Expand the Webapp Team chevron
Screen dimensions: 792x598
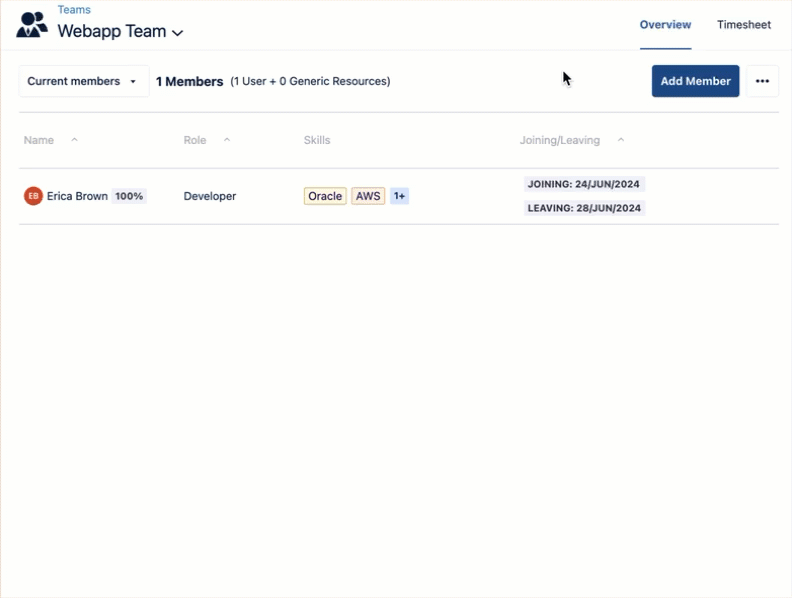tap(178, 33)
